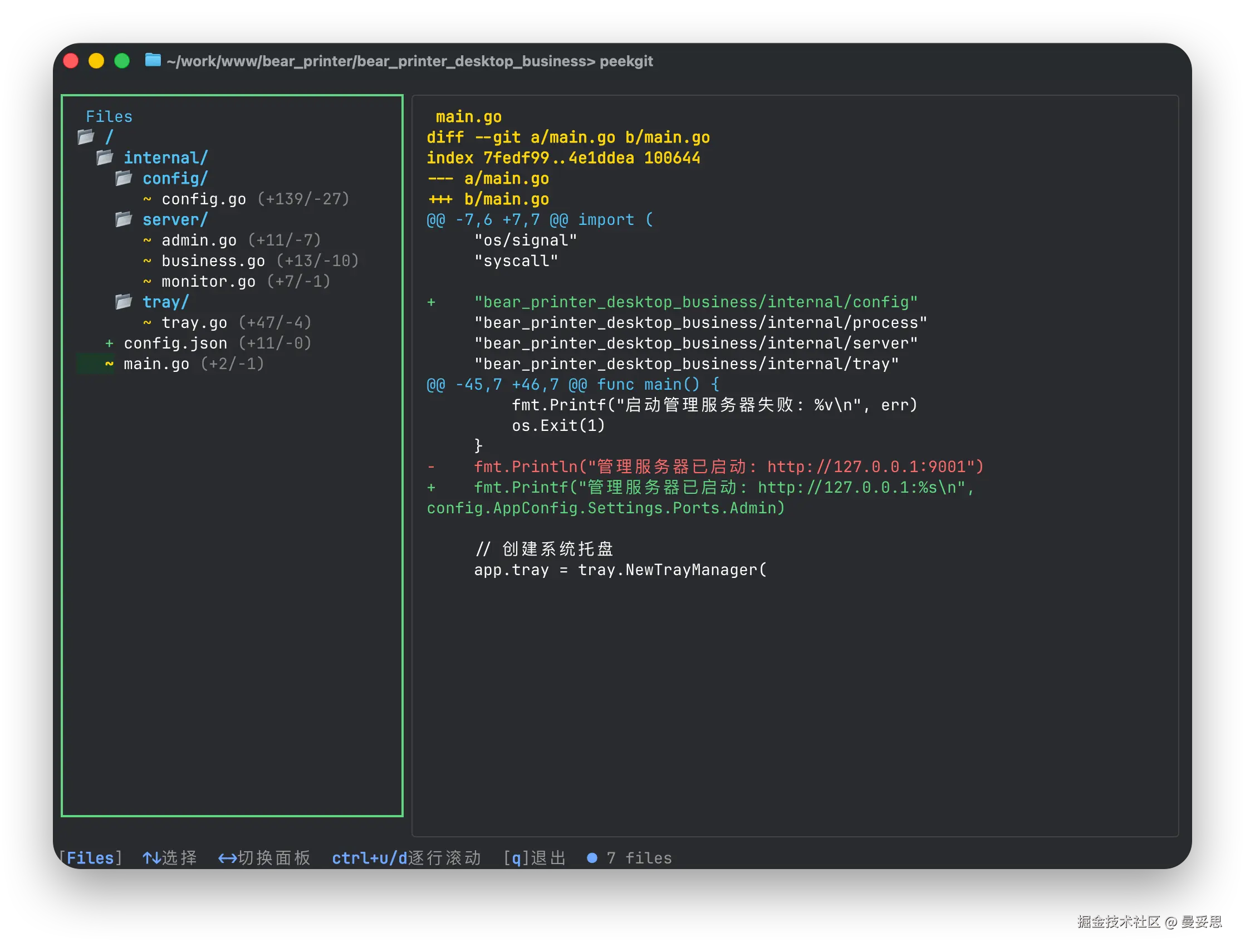This screenshot has height=952, width=1245.
Task: Select monitor.go in the tree
Action: pyautogui.click(x=208, y=282)
